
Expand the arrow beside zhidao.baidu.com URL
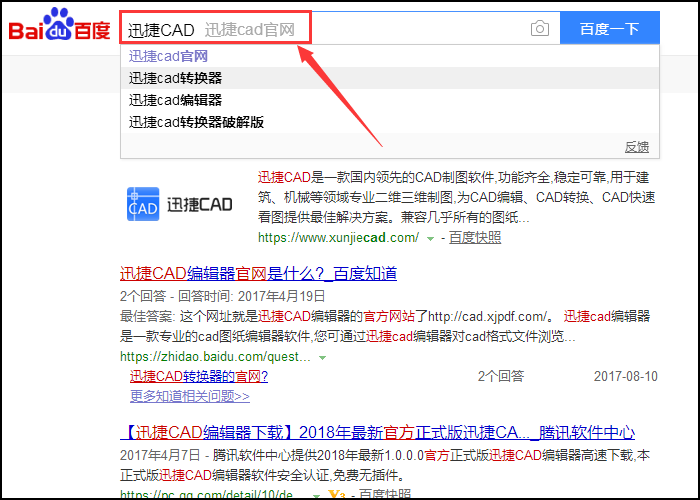pyautogui.click(x=322, y=358)
